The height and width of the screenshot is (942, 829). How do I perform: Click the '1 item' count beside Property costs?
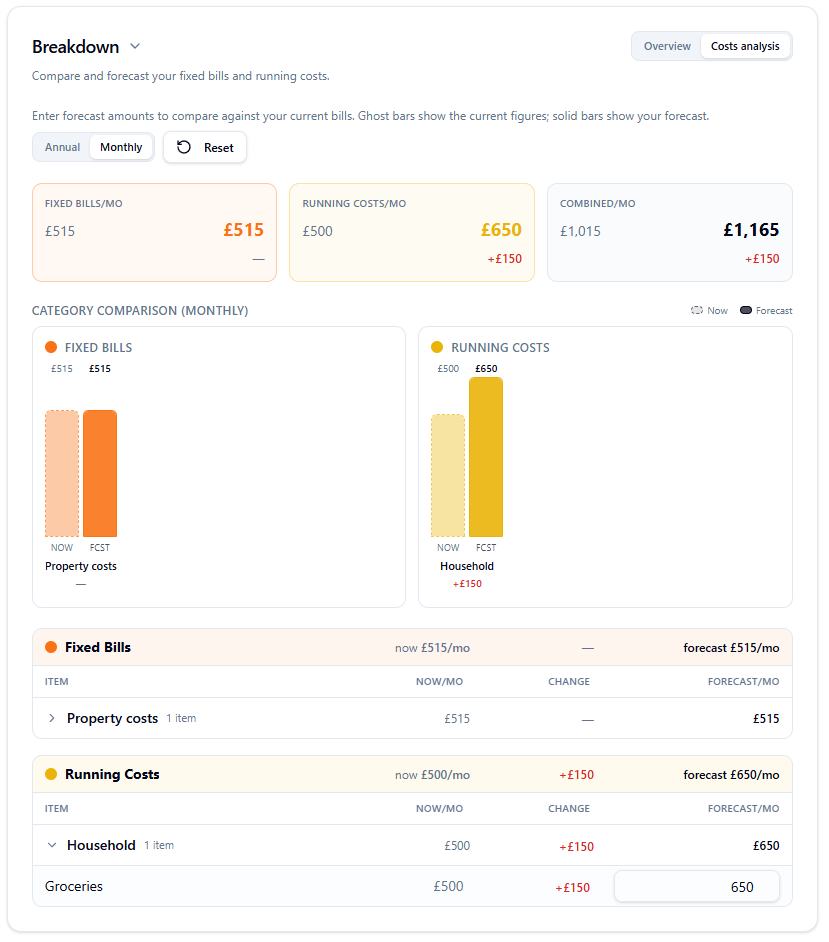181,718
